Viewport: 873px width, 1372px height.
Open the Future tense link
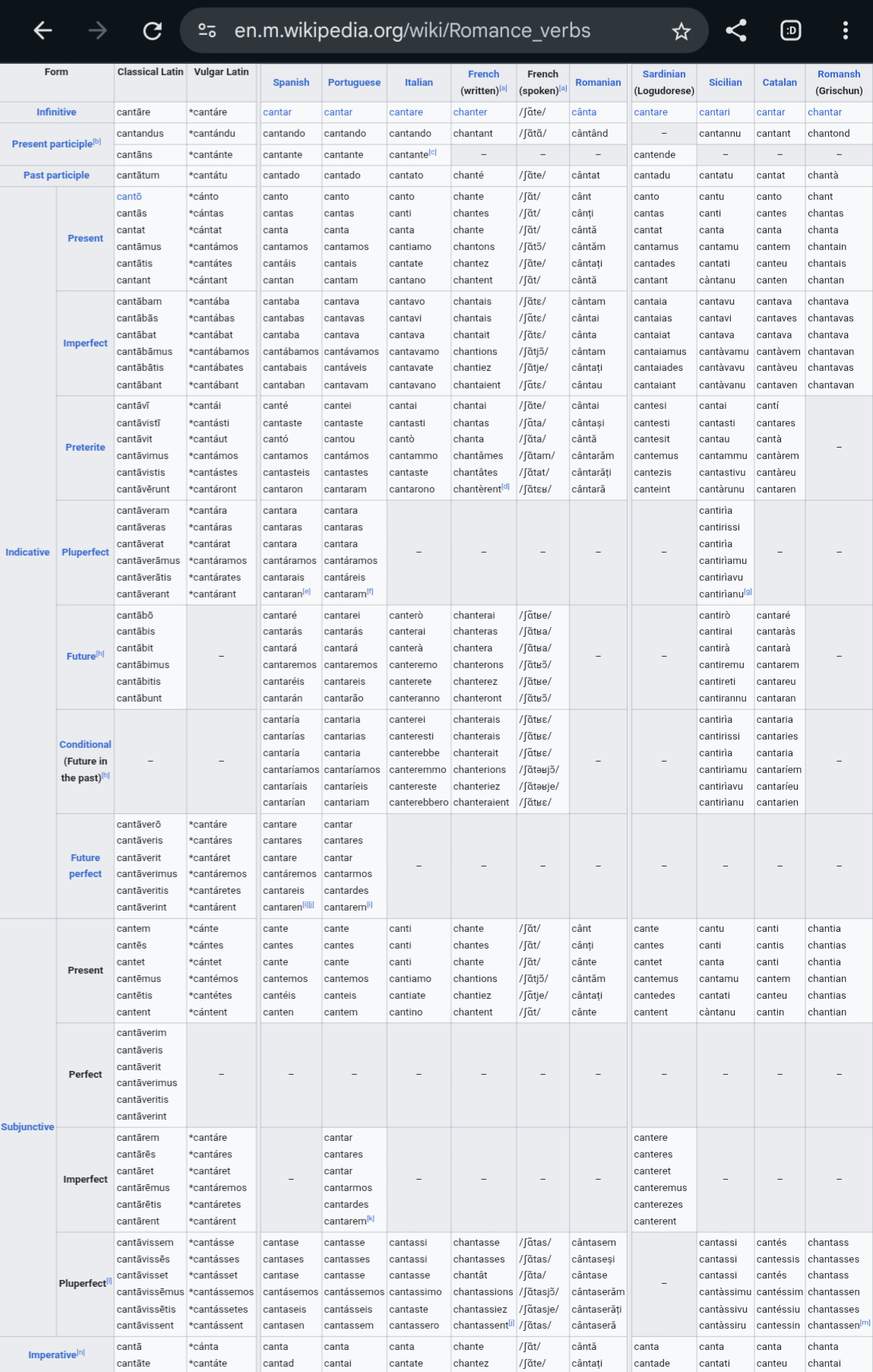pos(81,656)
